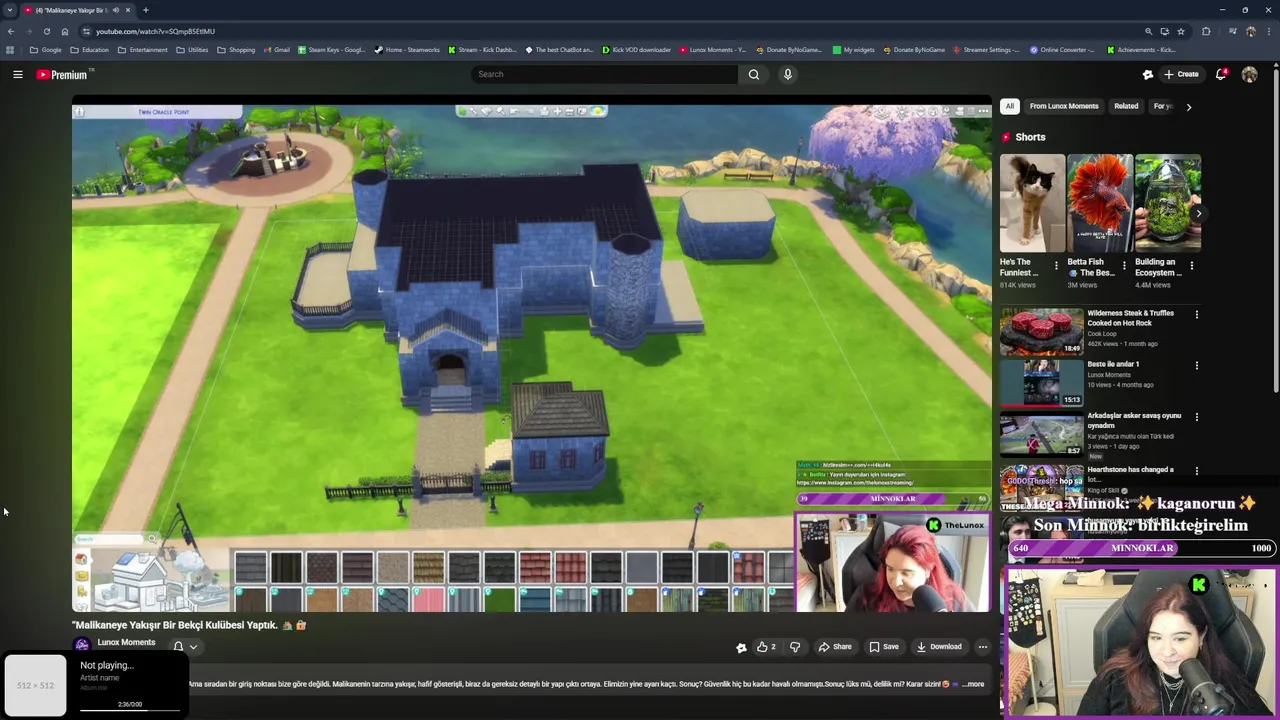Open the Utilities bookmarks folder

click(x=192, y=50)
